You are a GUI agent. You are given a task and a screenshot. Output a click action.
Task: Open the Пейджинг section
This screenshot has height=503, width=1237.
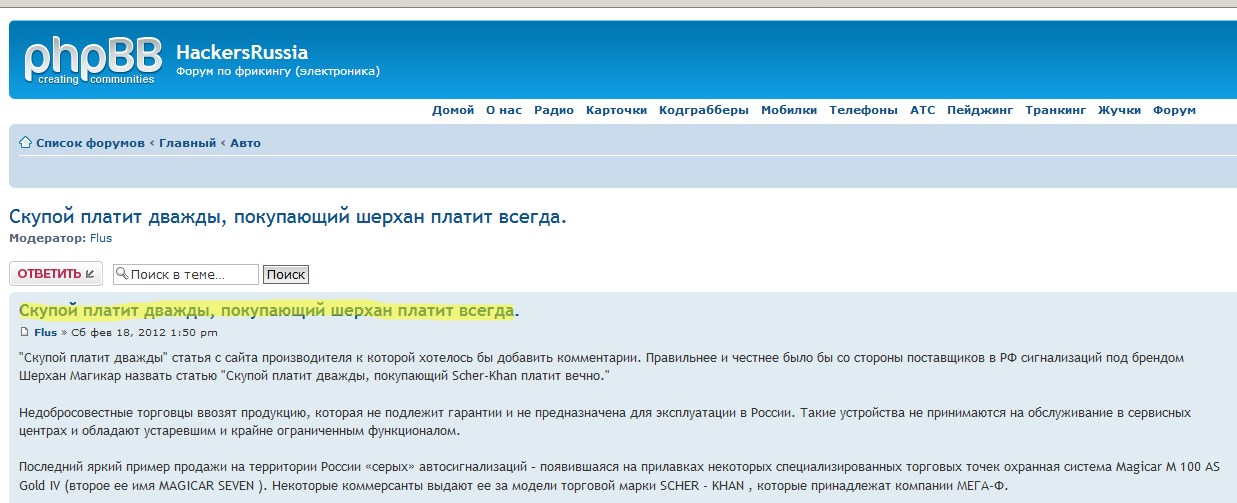click(x=980, y=110)
